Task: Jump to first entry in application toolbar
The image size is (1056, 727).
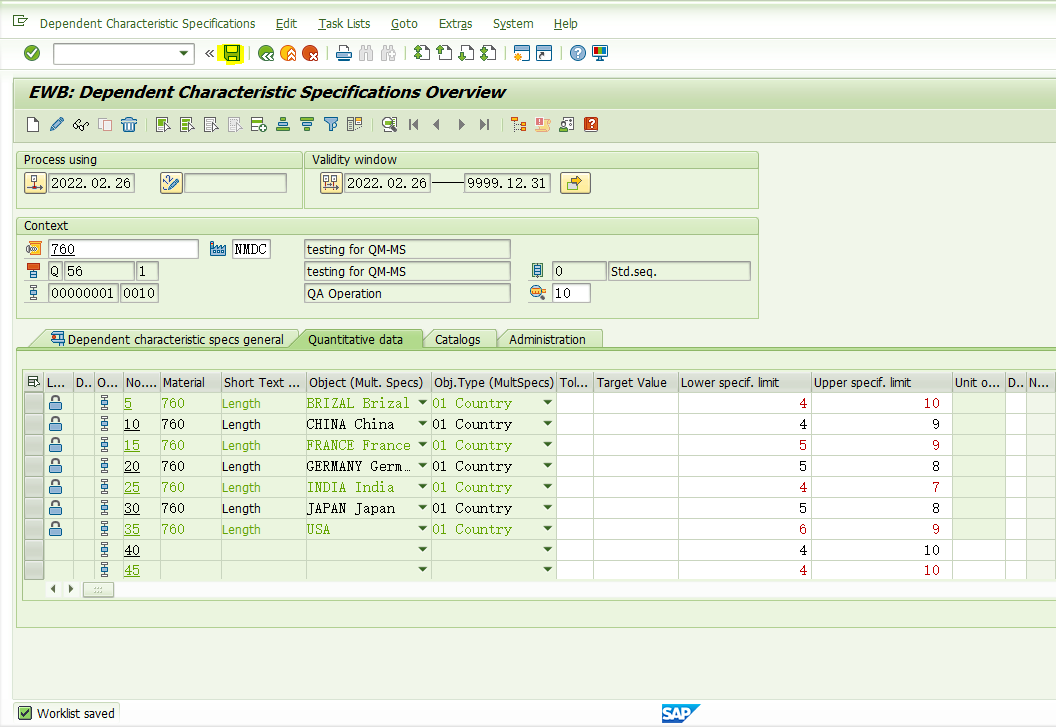Action: tap(414, 125)
